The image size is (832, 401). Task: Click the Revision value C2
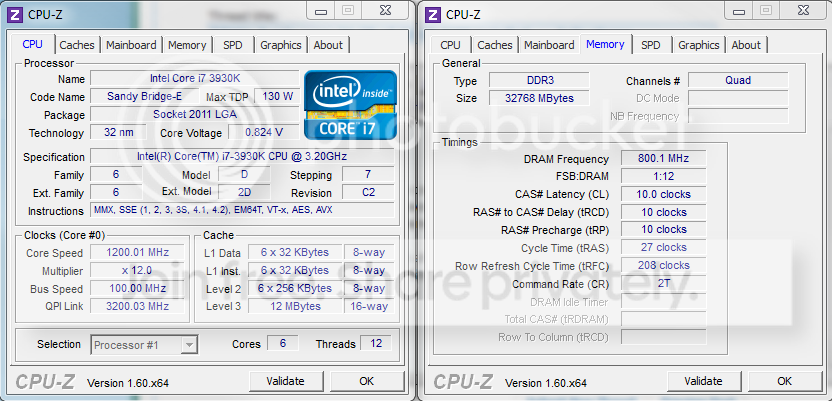368,192
